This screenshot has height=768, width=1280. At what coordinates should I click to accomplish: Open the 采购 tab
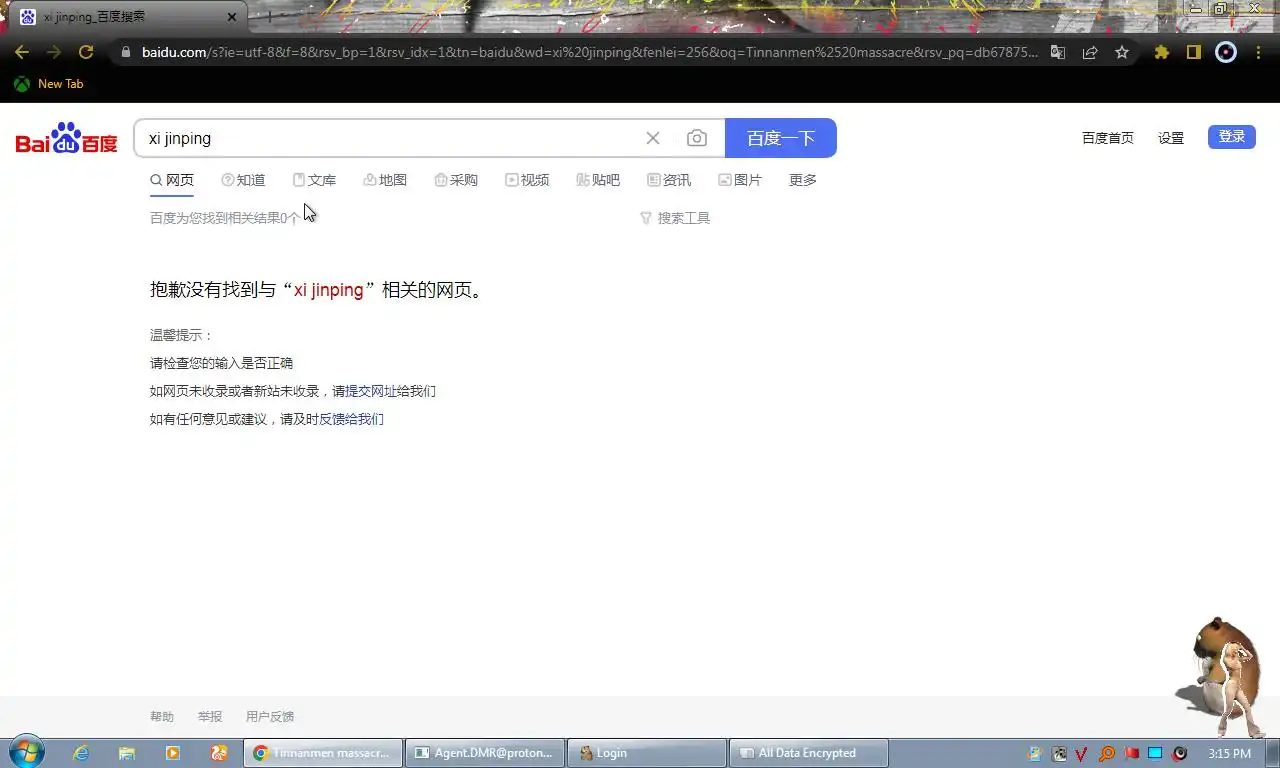(456, 180)
